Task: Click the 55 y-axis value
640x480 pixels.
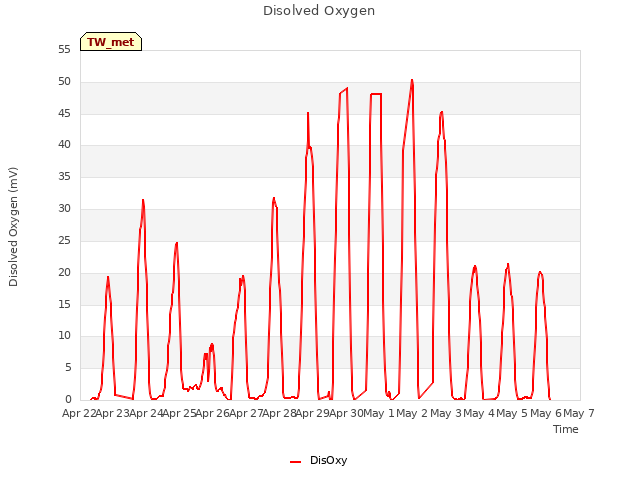Action: [x=64, y=50]
